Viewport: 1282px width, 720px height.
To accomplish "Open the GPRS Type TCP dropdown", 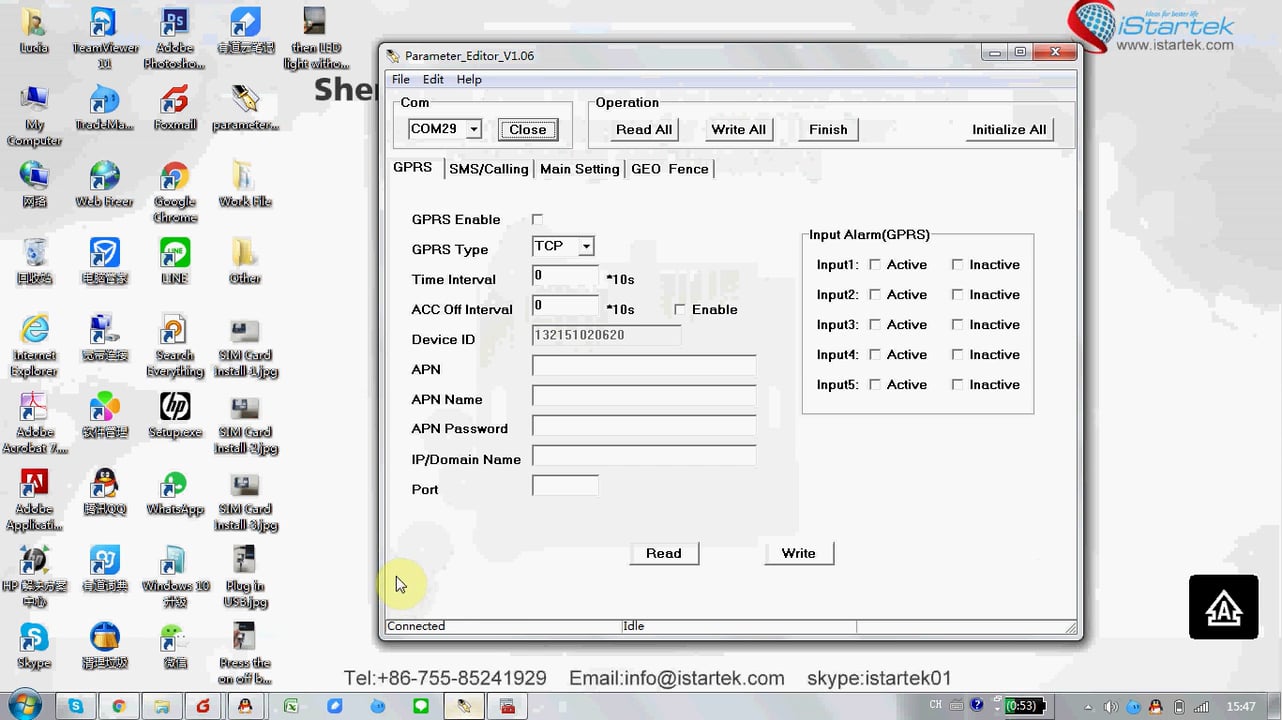I will click(586, 246).
